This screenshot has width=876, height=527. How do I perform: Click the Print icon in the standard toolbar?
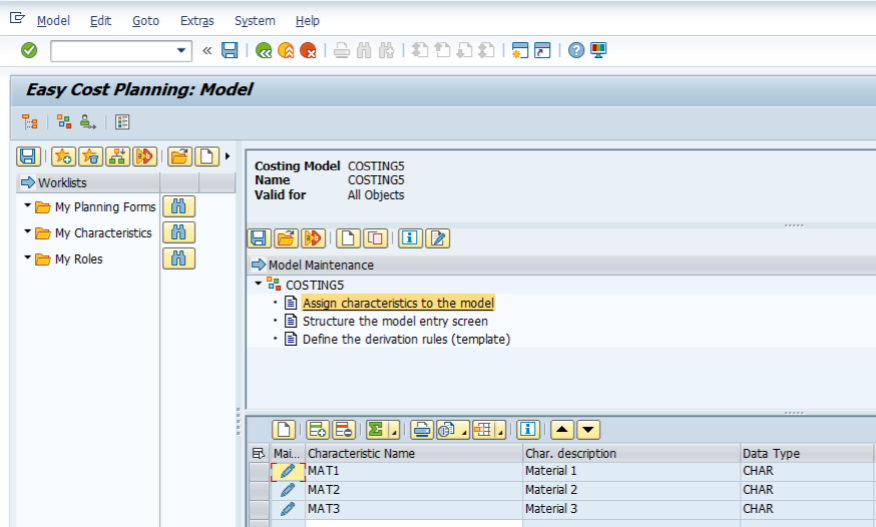coord(342,50)
